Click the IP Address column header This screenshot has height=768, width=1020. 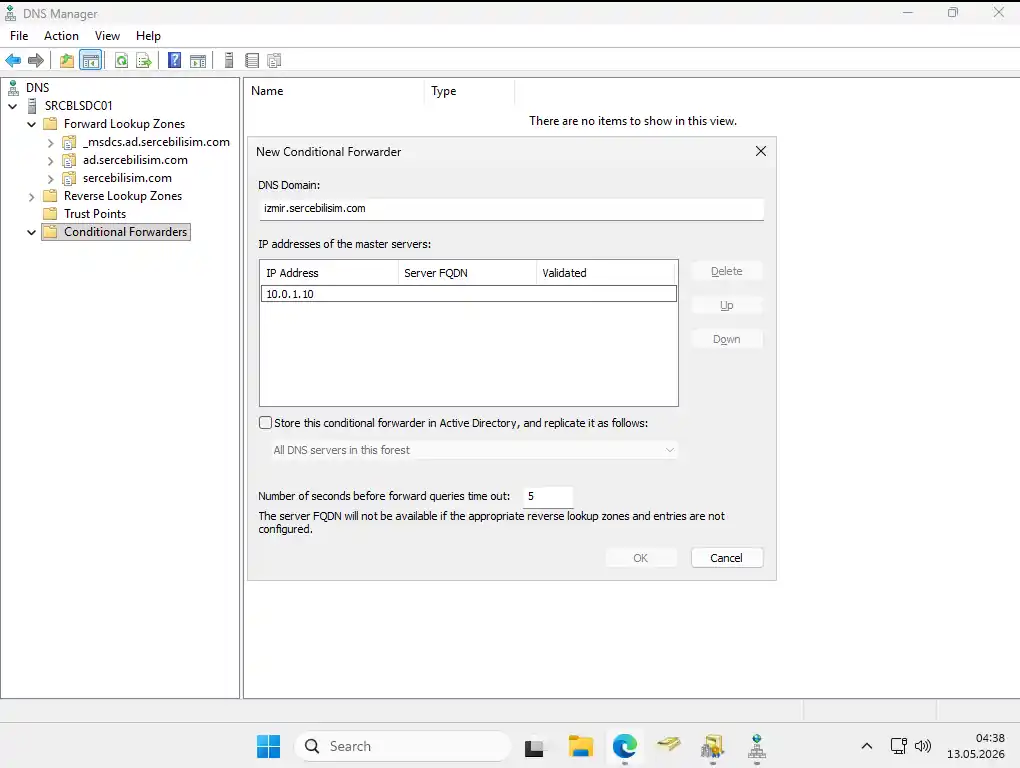click(x=329, y=273)
